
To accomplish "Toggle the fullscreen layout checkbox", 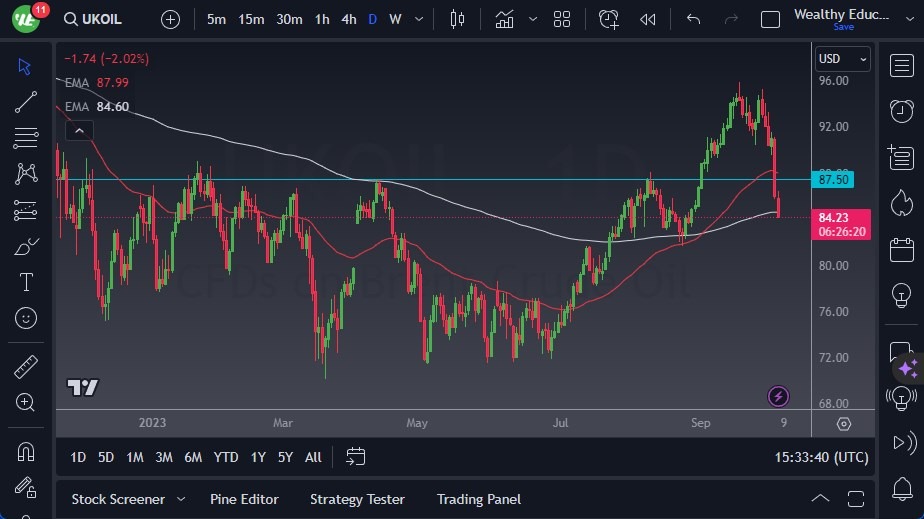I will [x=770, y=19].
